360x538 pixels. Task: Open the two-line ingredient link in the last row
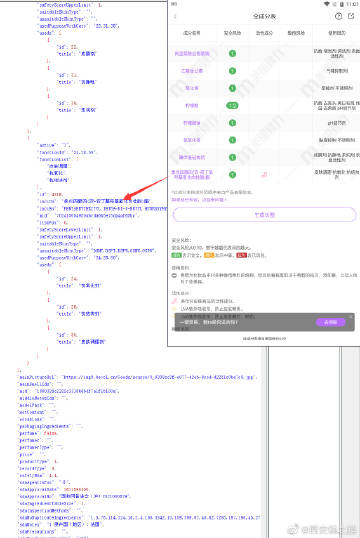[x=192, y=175]
